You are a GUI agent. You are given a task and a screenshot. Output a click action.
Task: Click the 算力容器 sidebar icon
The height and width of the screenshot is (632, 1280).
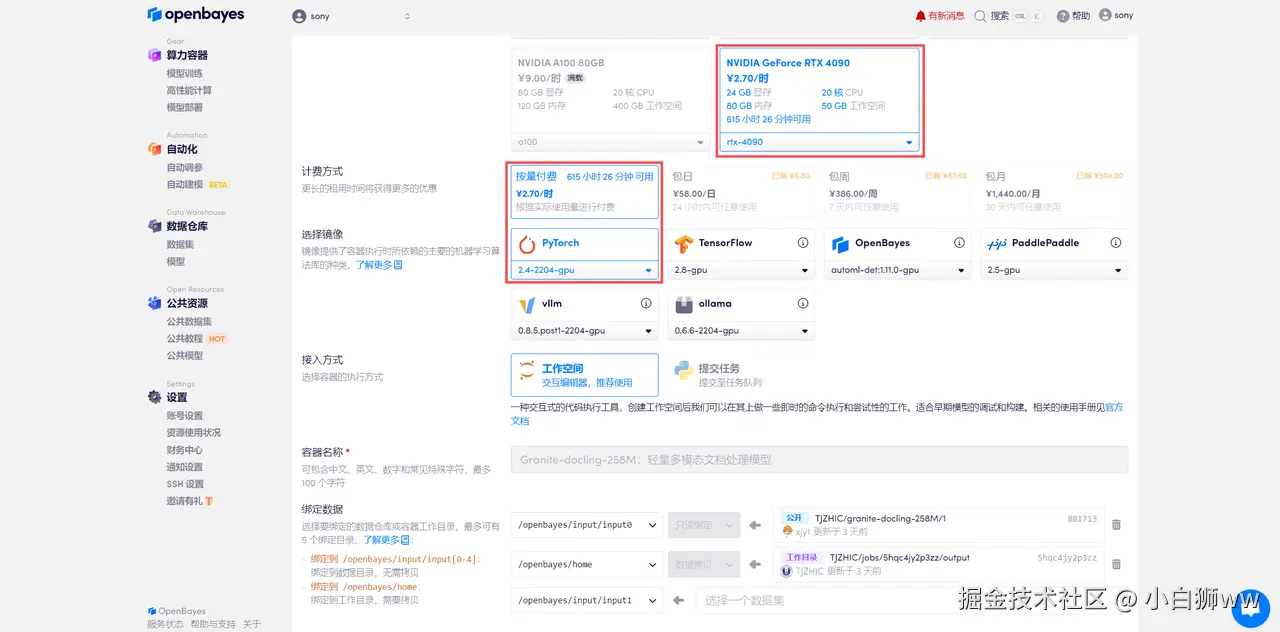point(154,55)
